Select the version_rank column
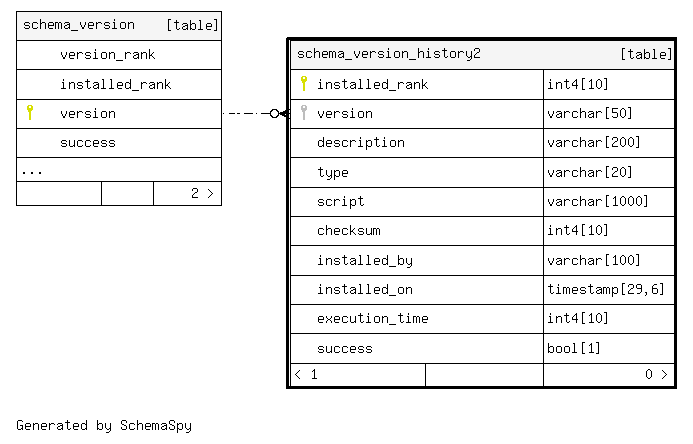Viewport: 693px width, 444px height. (119, 55)
